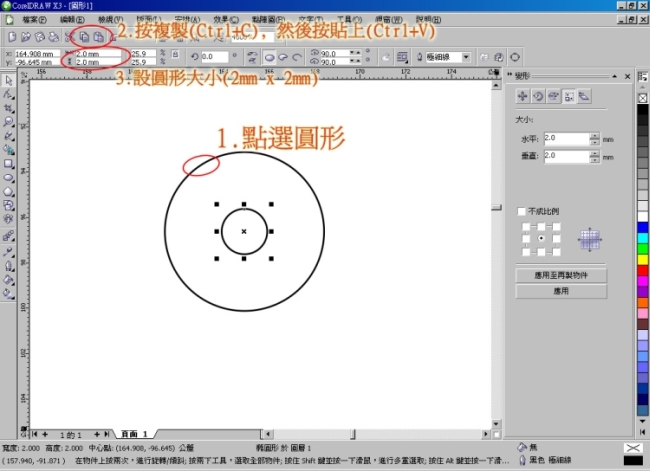
Task: Select the Interactive Blend tool
Action: 8,237
